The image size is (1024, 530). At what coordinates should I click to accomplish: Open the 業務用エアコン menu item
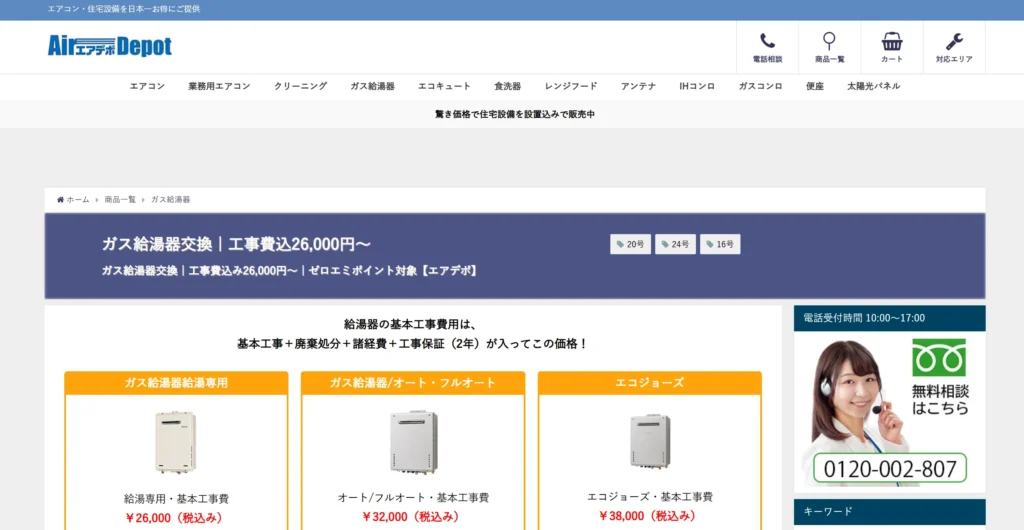(x=219, y=87)
